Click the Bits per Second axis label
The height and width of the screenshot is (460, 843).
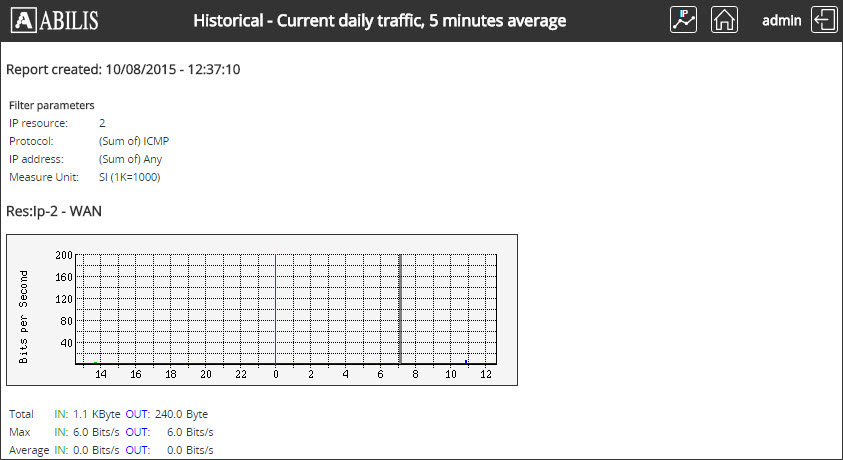click(24, 315)
